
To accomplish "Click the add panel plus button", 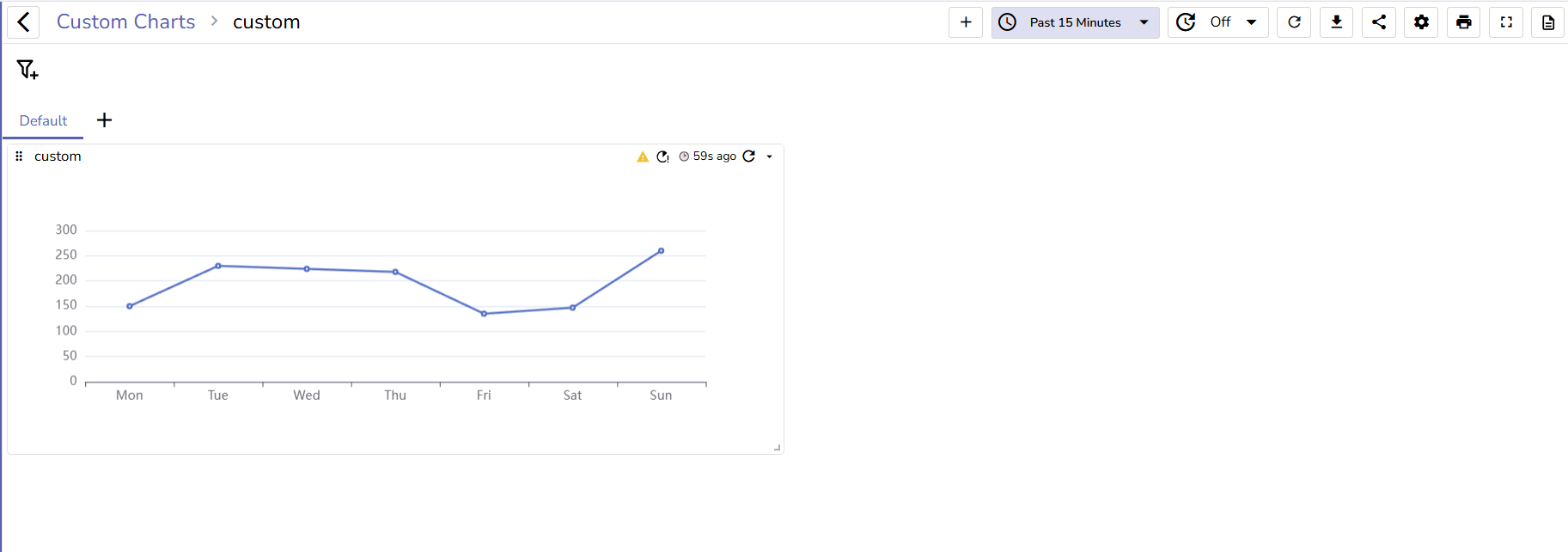I will pos(966,22).
